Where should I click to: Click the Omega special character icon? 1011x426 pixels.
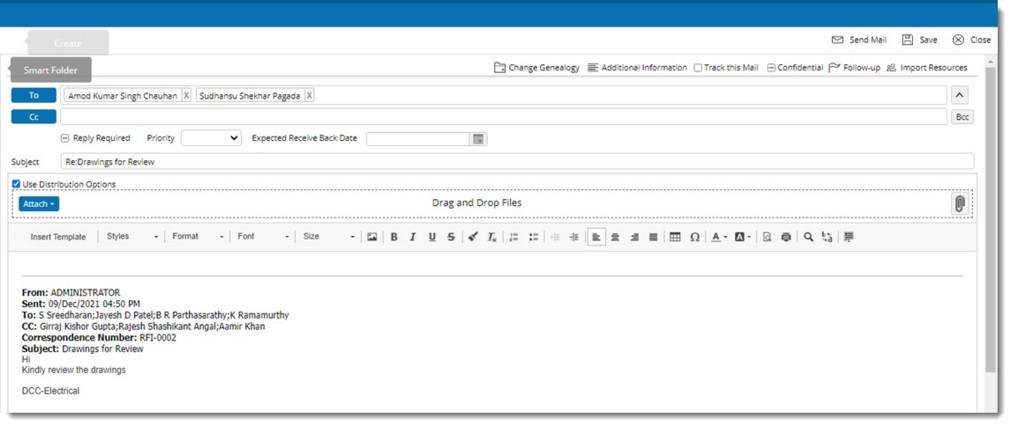click(694, 237)
